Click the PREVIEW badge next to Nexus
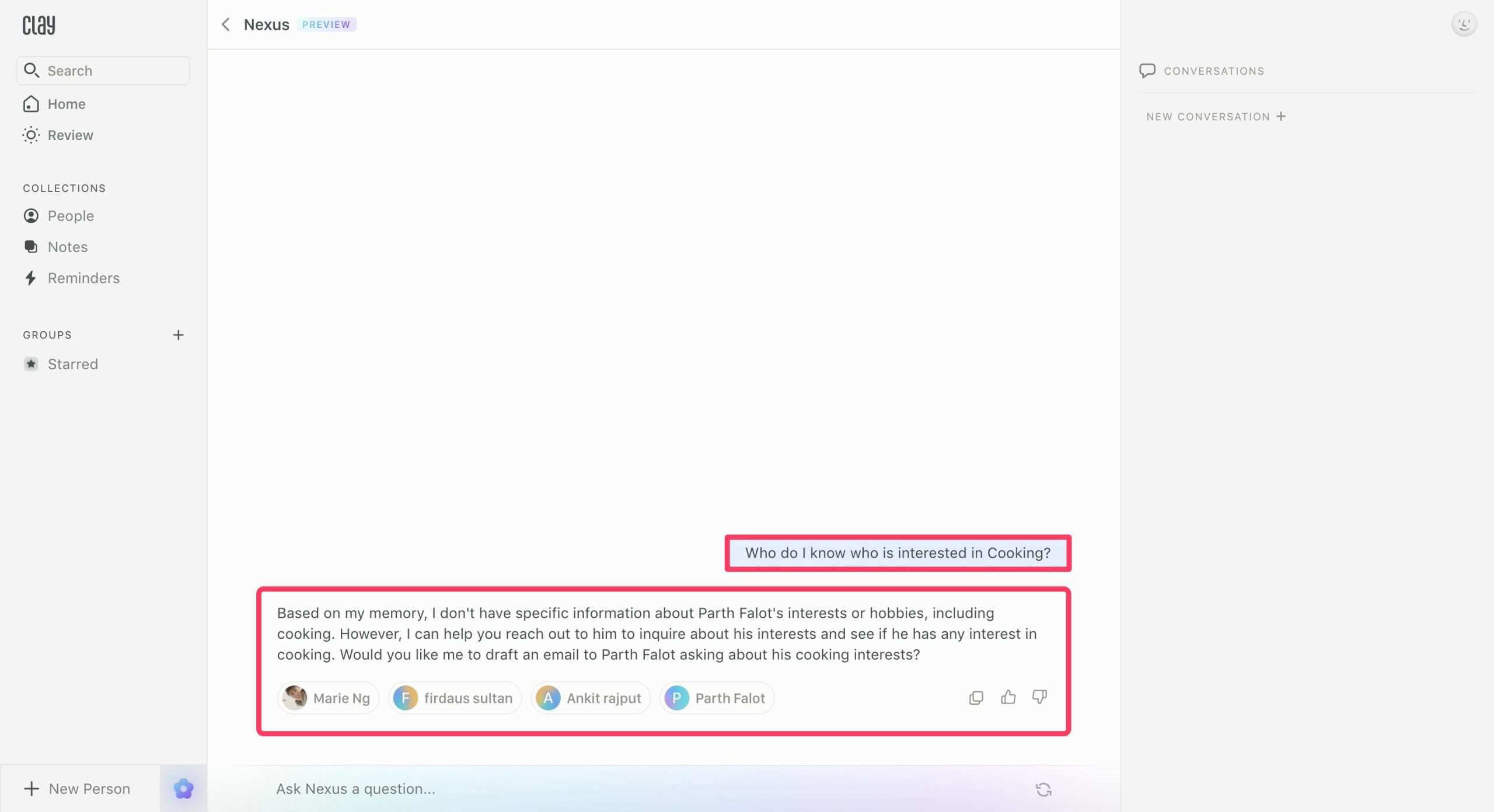The image size is (1494, 812). (326, 24)
